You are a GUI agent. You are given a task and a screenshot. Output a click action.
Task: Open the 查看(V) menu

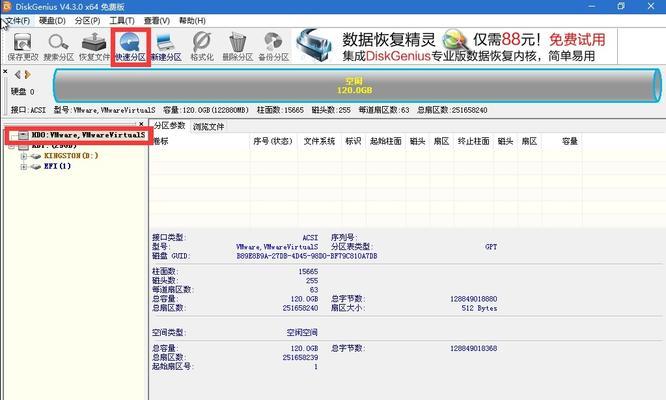tap(157, 20)
